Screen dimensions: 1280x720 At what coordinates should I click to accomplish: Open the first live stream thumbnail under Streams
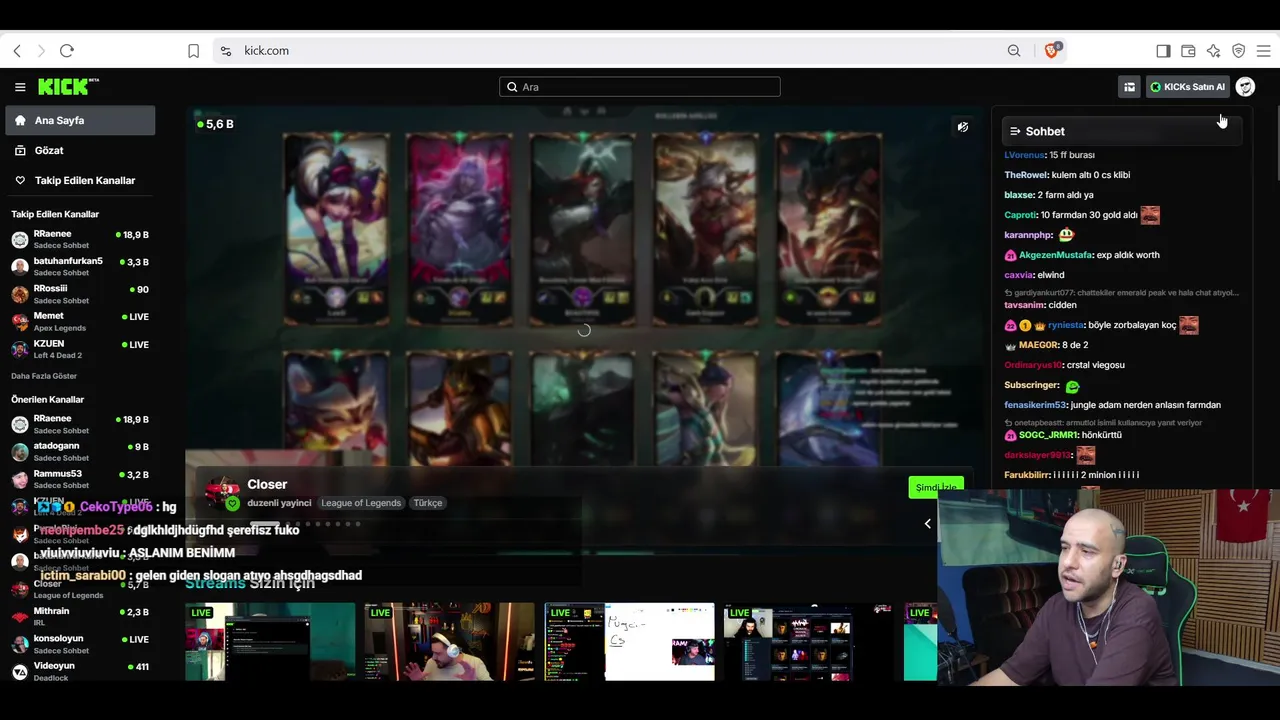[x=270, y=642]
